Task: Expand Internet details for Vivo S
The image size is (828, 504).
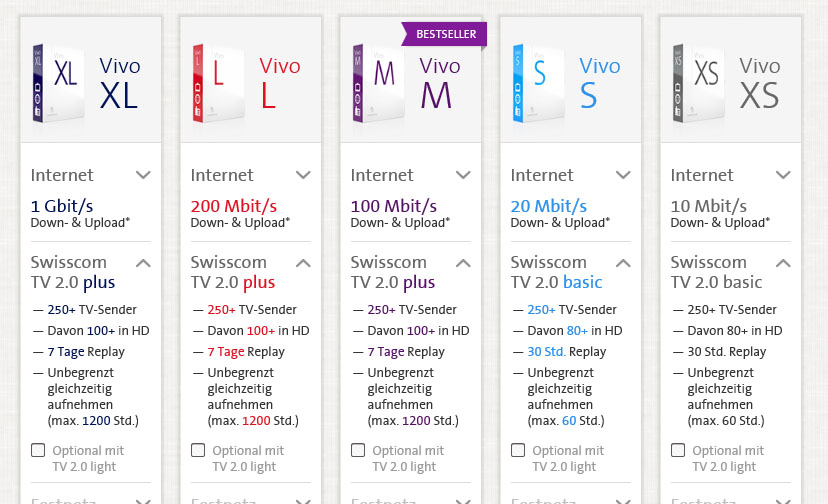Action: coord(623,175)
